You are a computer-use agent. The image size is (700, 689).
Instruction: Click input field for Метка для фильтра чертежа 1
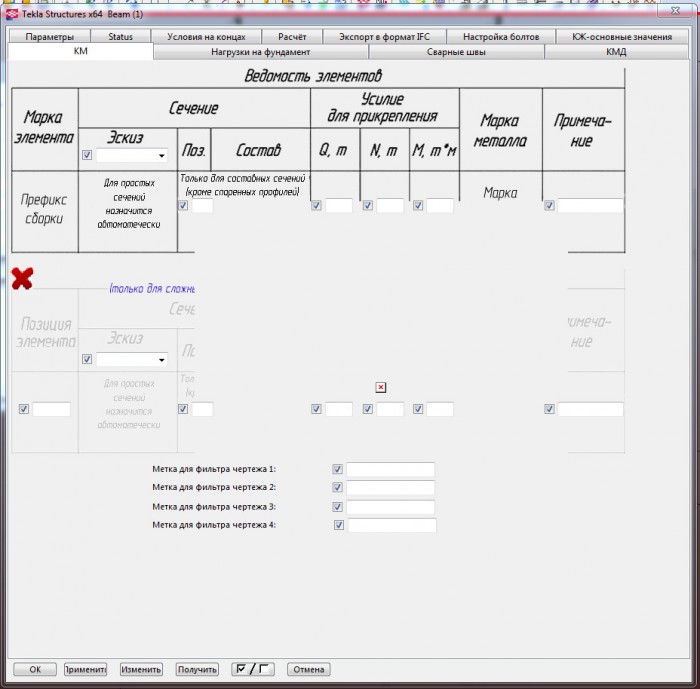tap(390, 470)
